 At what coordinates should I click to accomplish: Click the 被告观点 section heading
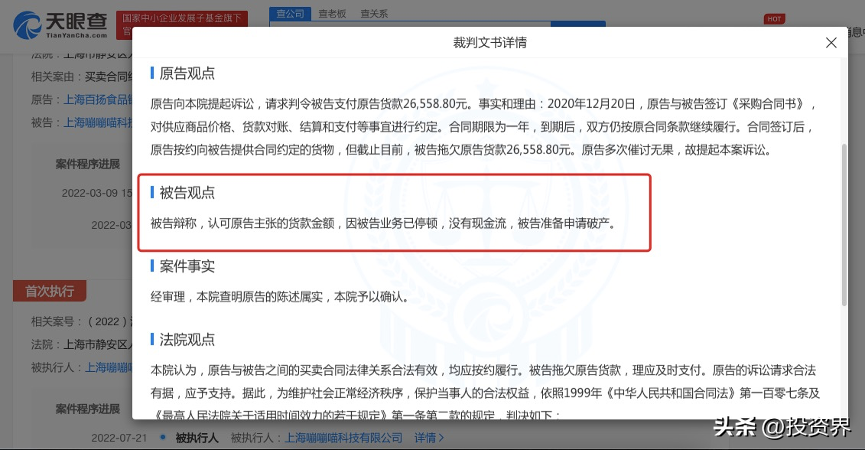[187, 193]
